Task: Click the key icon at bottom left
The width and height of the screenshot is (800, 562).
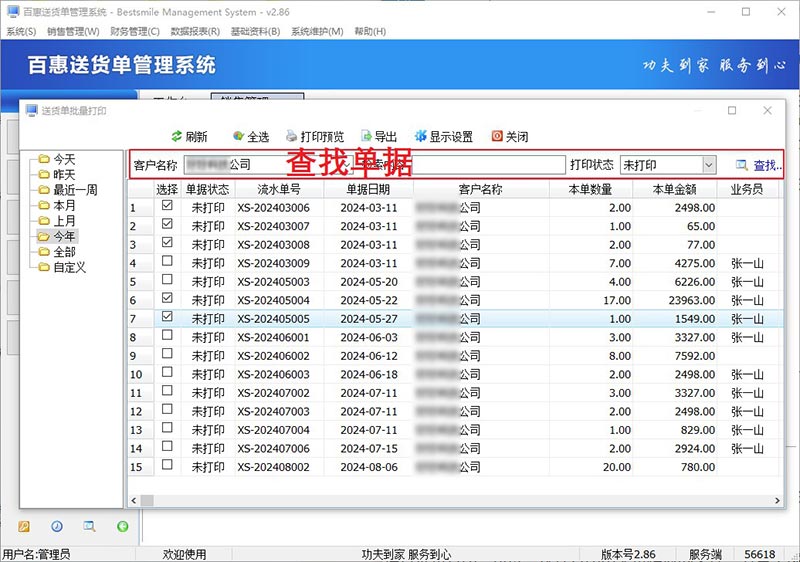Action: (24, 526)
